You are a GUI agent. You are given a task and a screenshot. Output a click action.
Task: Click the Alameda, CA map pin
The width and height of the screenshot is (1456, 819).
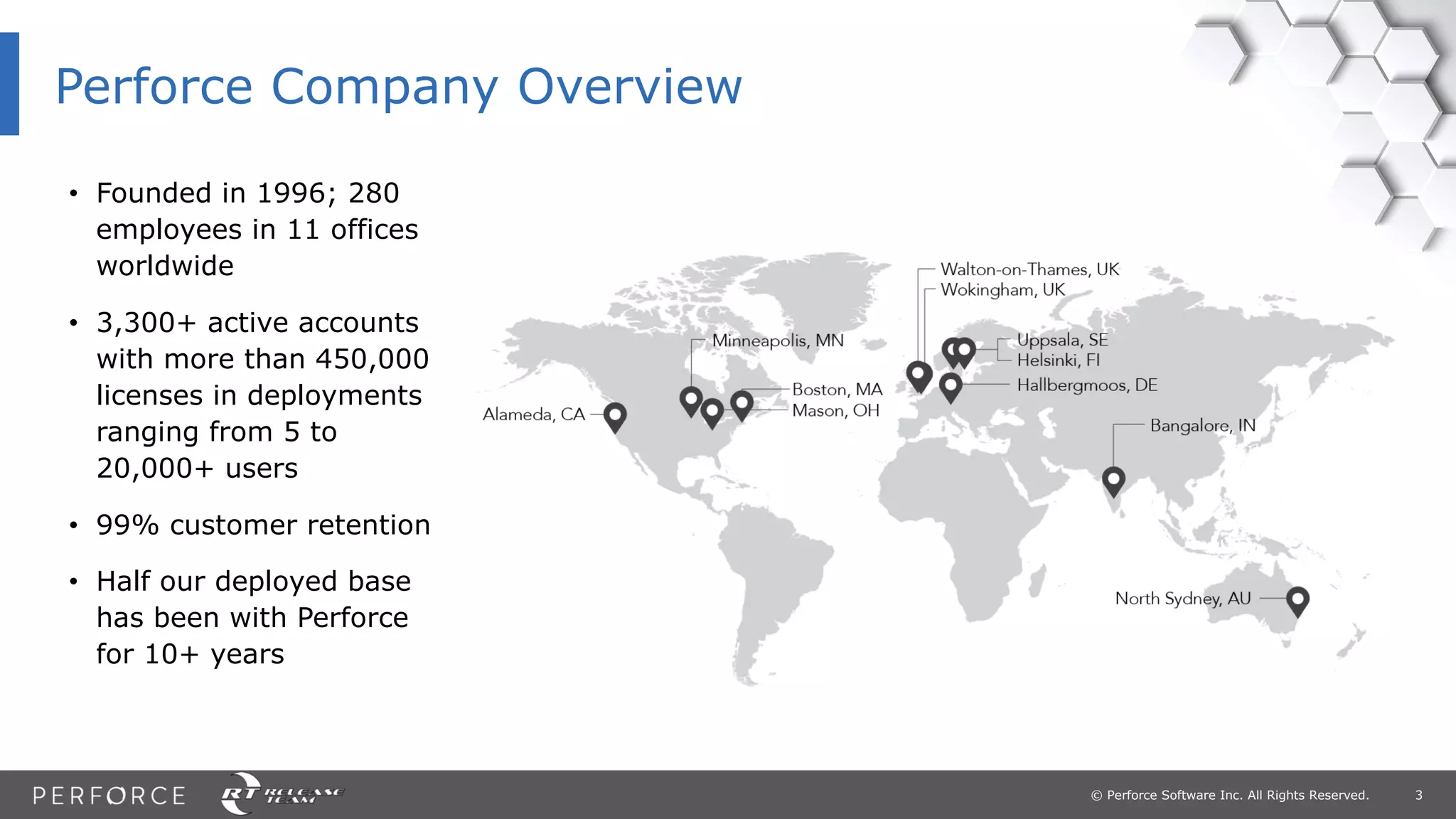point(615,416)
